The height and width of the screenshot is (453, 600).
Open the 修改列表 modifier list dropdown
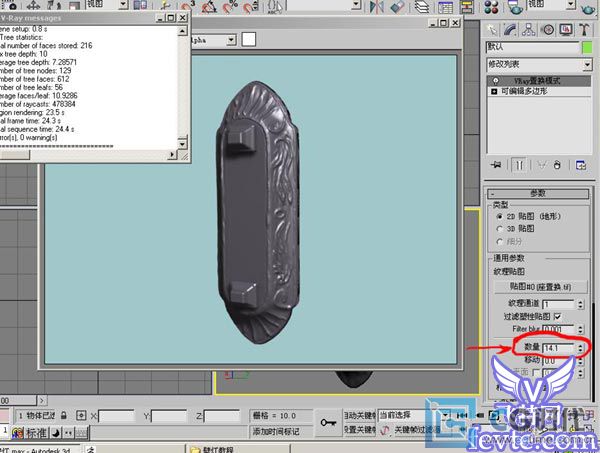tap(587, 65)
